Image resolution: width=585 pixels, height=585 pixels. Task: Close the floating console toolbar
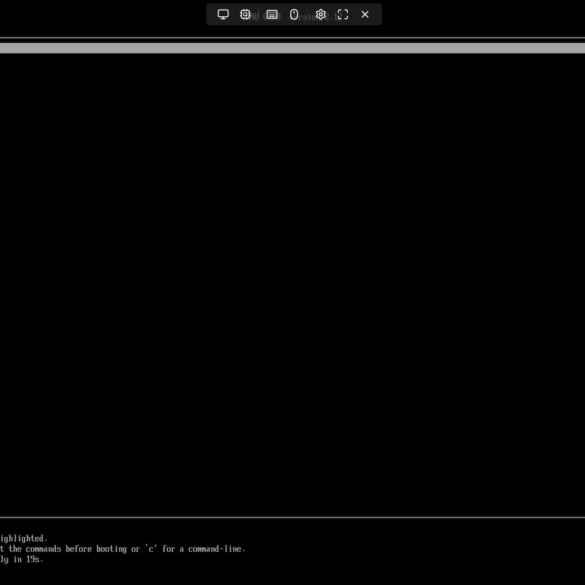click(365, 15)
